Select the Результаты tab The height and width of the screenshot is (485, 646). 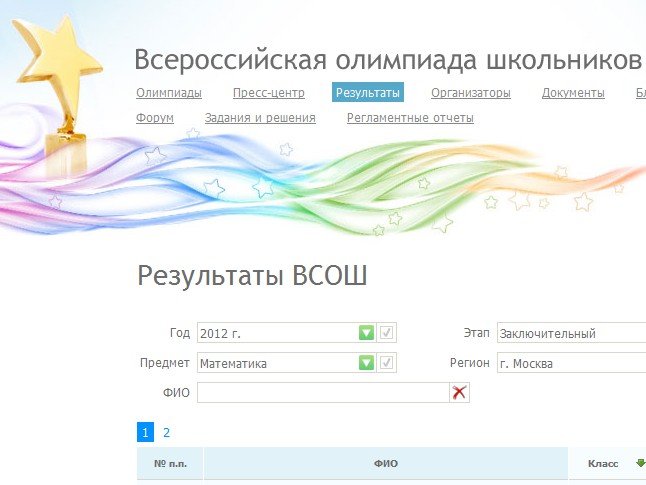[367, 93]
